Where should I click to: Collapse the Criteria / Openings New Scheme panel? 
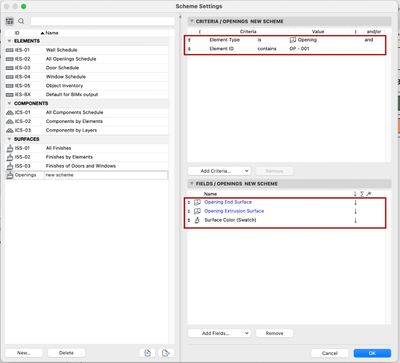[x=192, y=21]
